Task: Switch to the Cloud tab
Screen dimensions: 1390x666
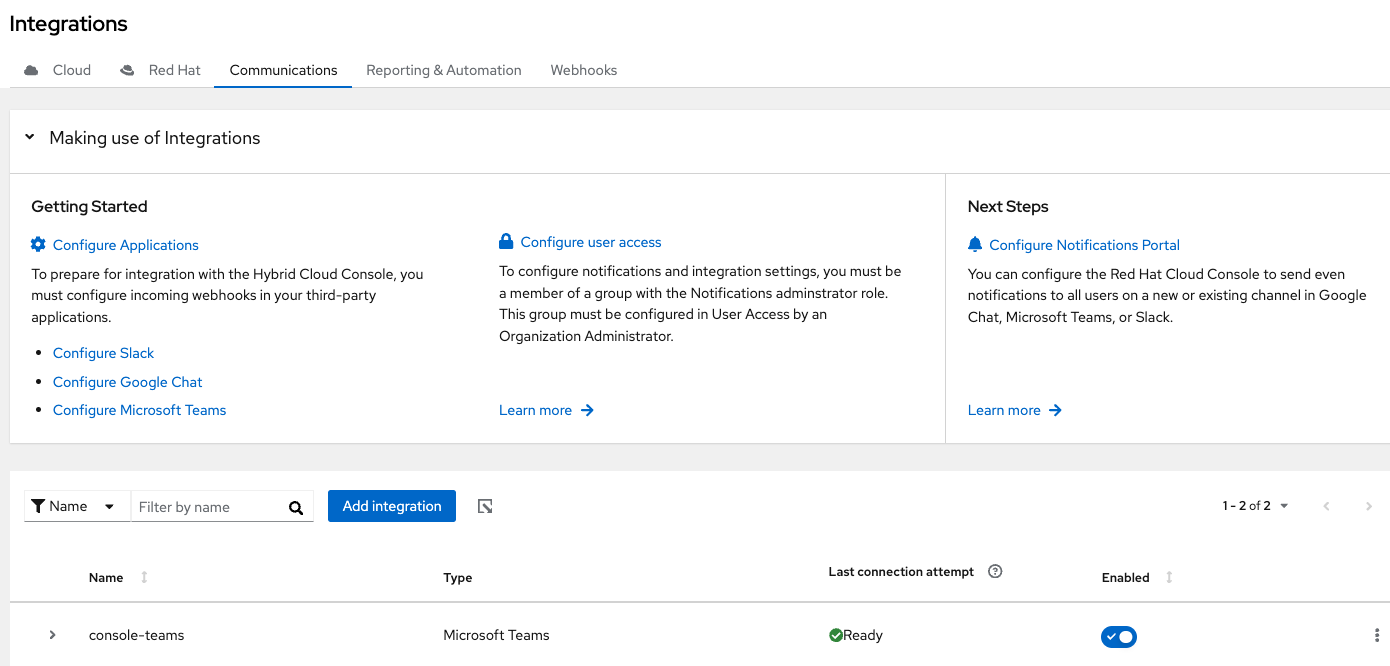Action: click(x=60, y=70)
